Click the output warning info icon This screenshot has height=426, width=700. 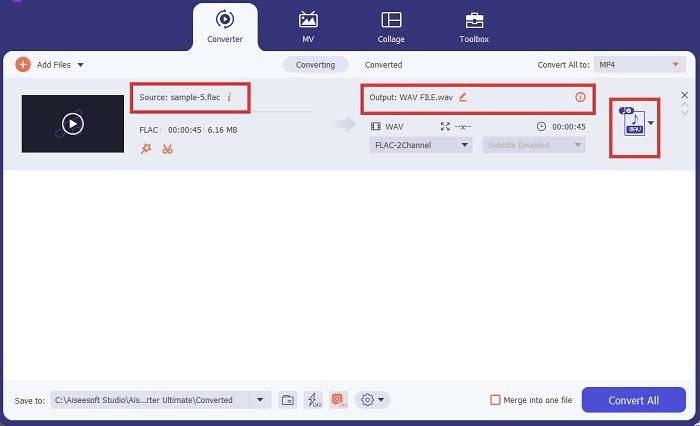point(580,97)
